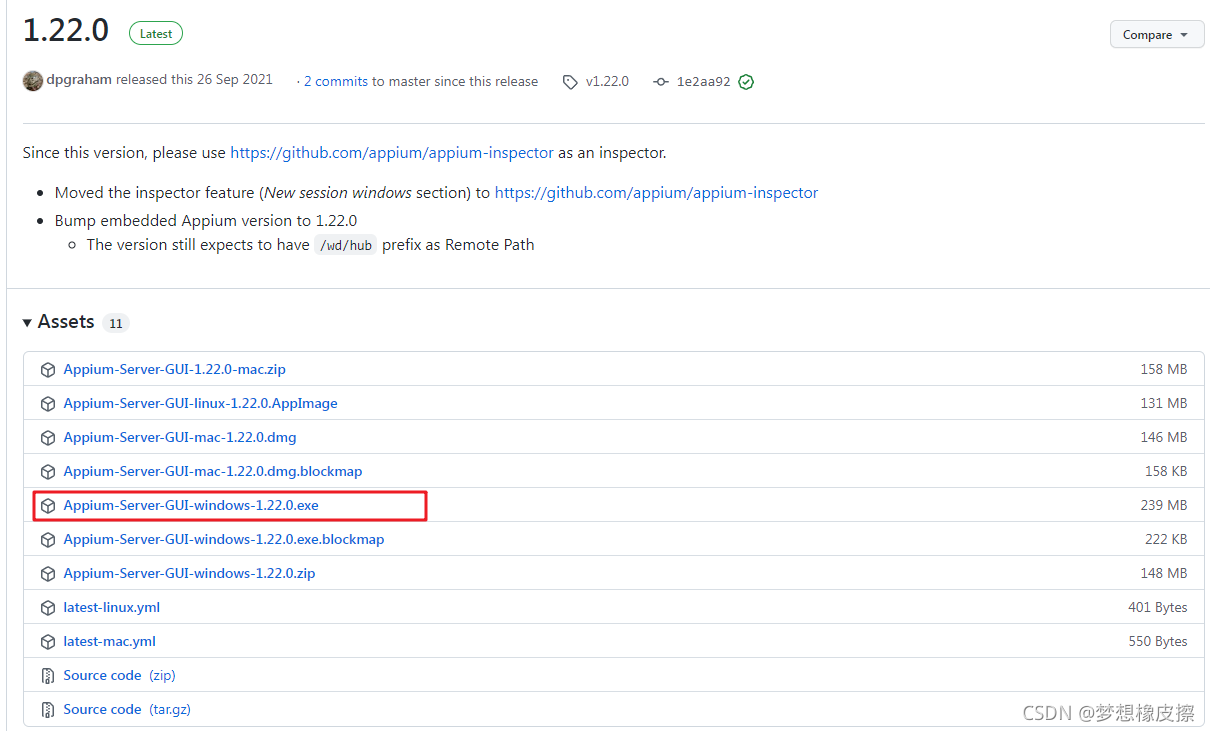
Task: Click the package icon beside linux AppImage asset
Action: 47,404
